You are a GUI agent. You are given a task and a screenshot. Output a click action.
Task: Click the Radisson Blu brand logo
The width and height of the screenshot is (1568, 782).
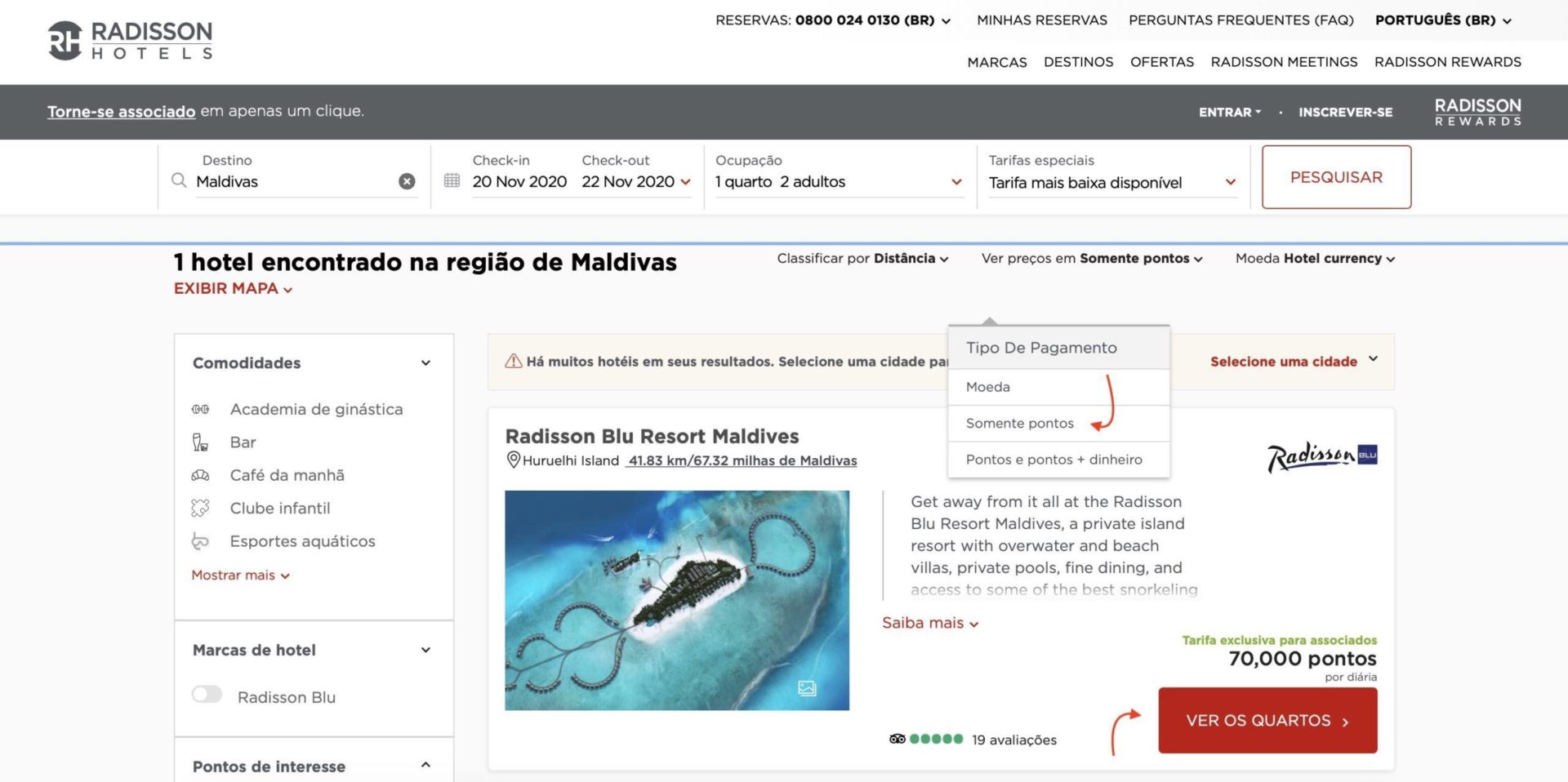[1322, 456]
